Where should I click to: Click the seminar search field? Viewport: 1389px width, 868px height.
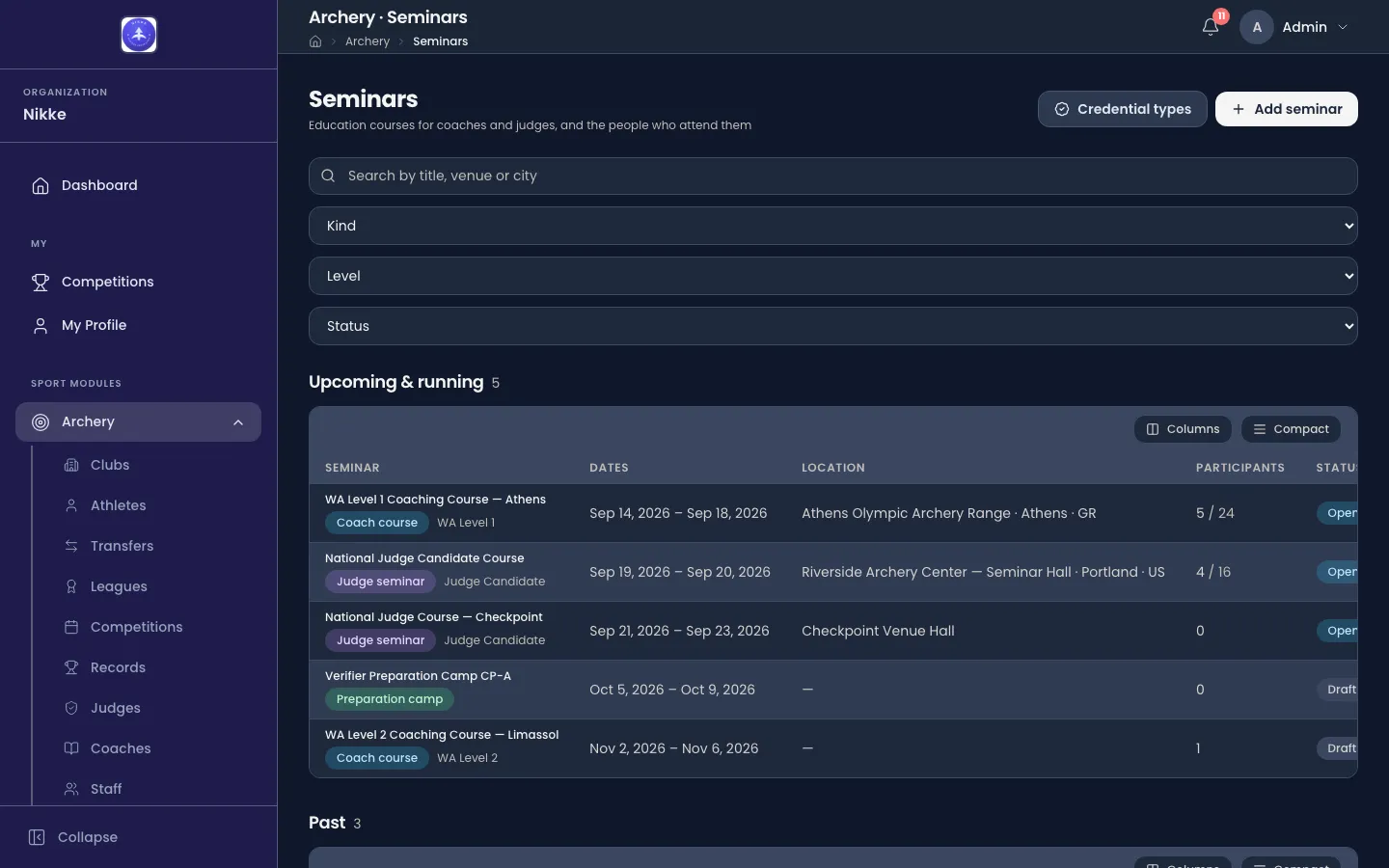coord(833,176)
